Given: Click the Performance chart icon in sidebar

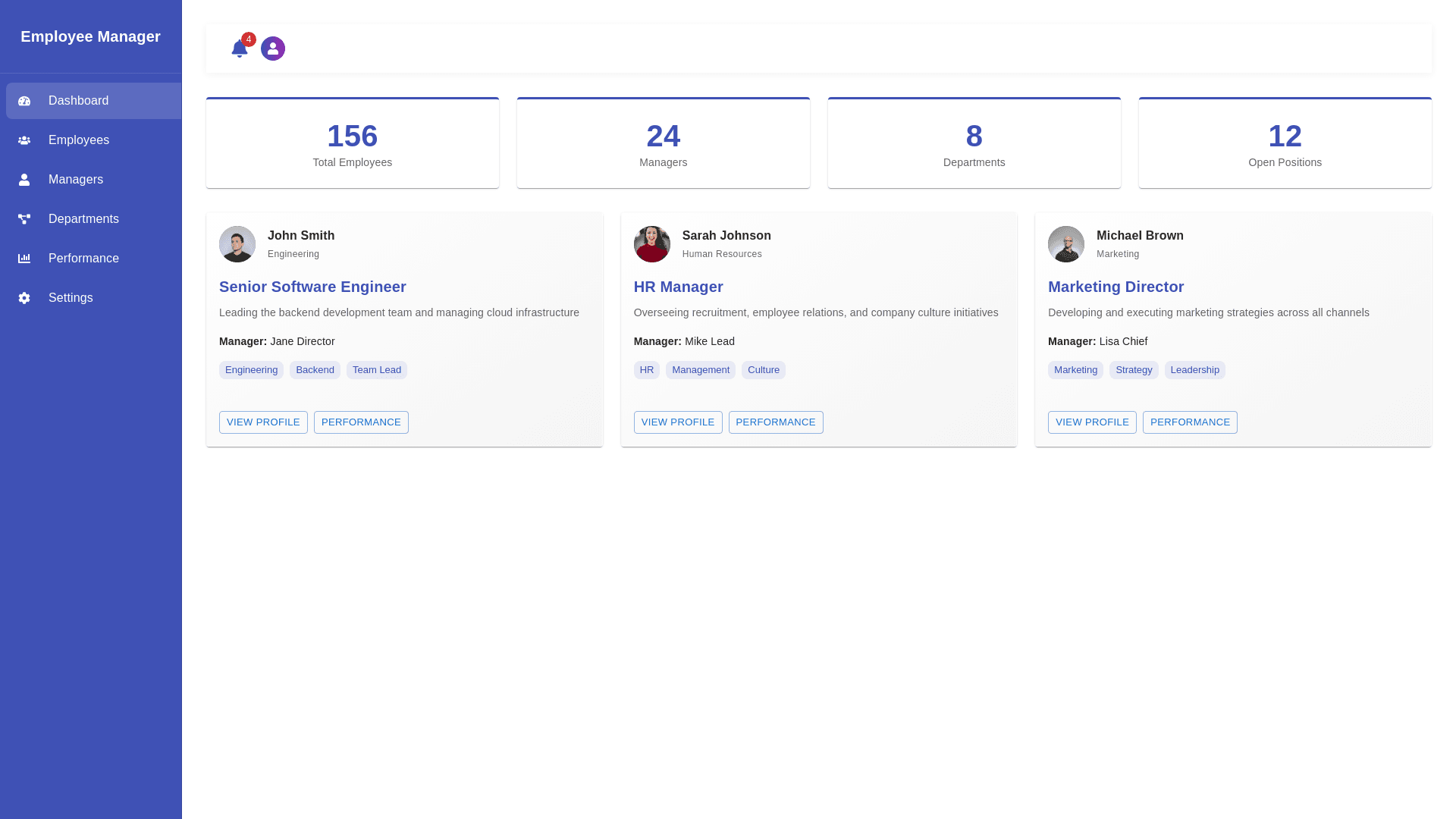Looking at the screenshot, I should pos(24,259).
